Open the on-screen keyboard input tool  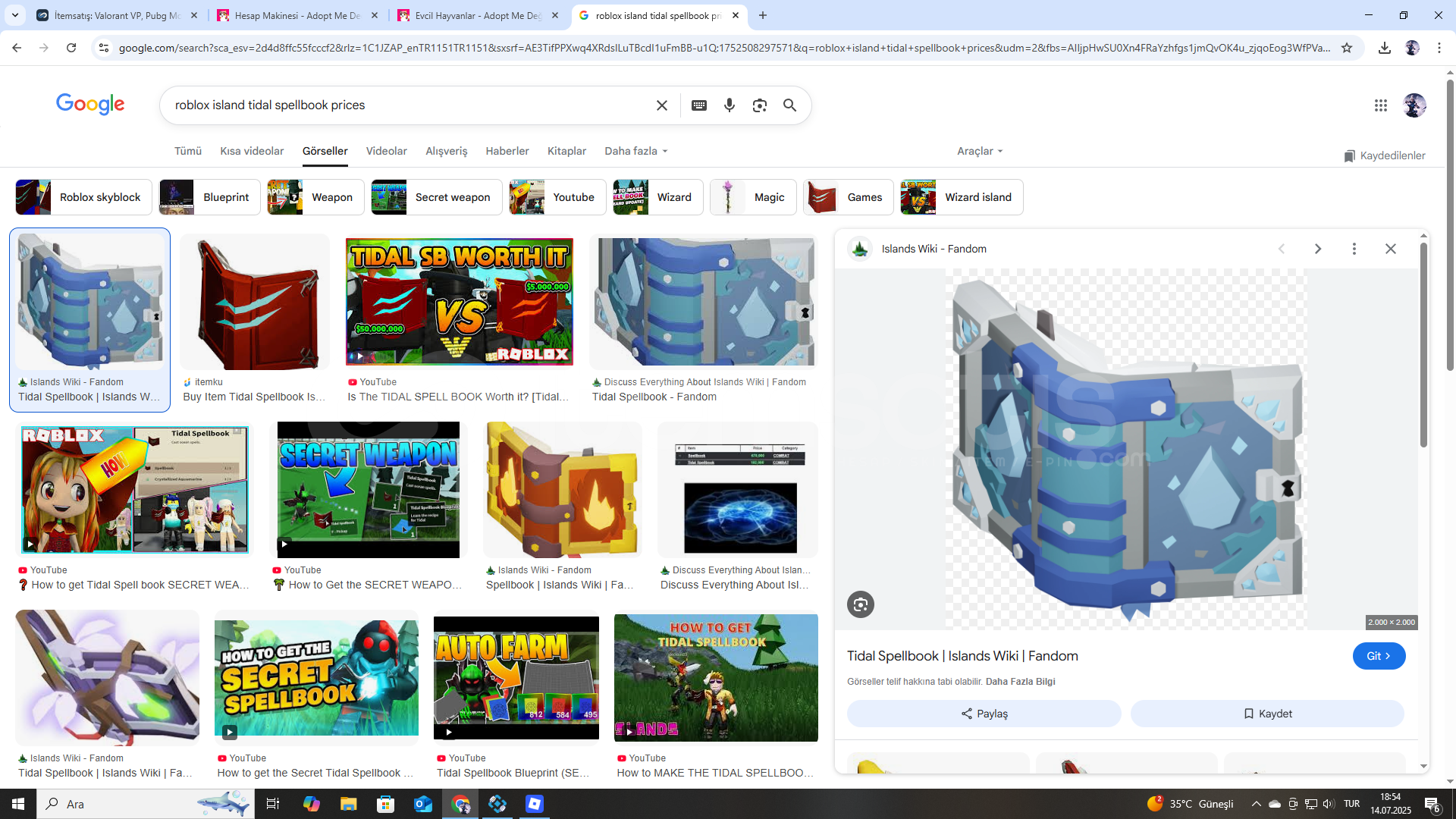tap(699, 105)
